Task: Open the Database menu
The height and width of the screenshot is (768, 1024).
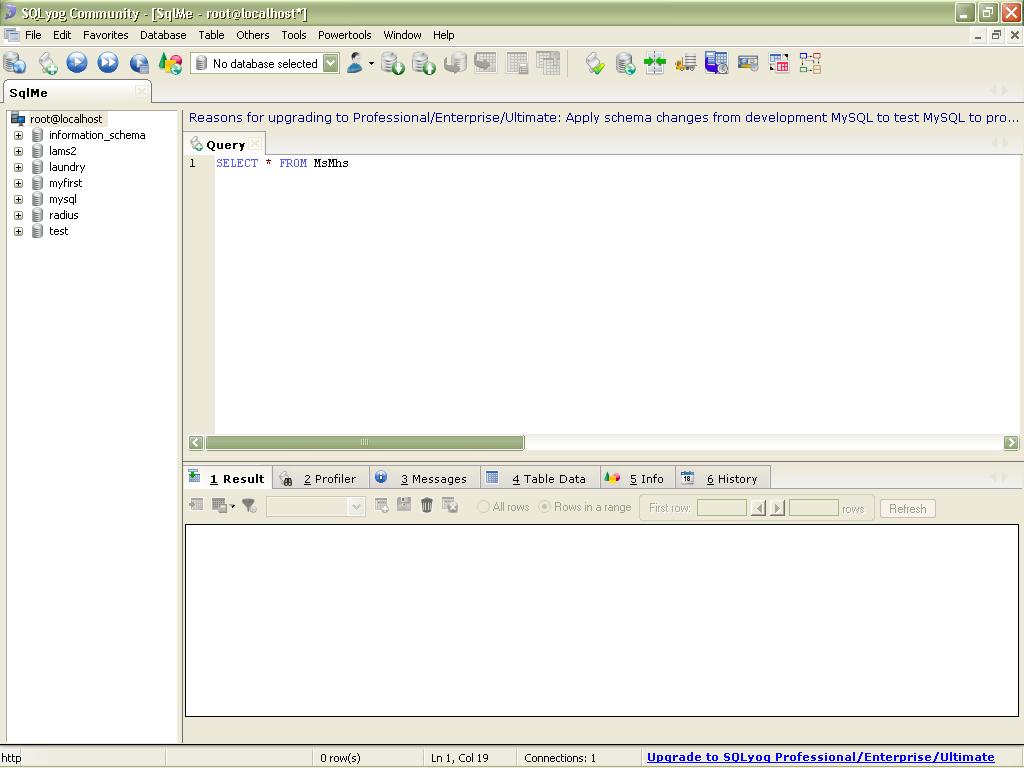Action: 163,35
